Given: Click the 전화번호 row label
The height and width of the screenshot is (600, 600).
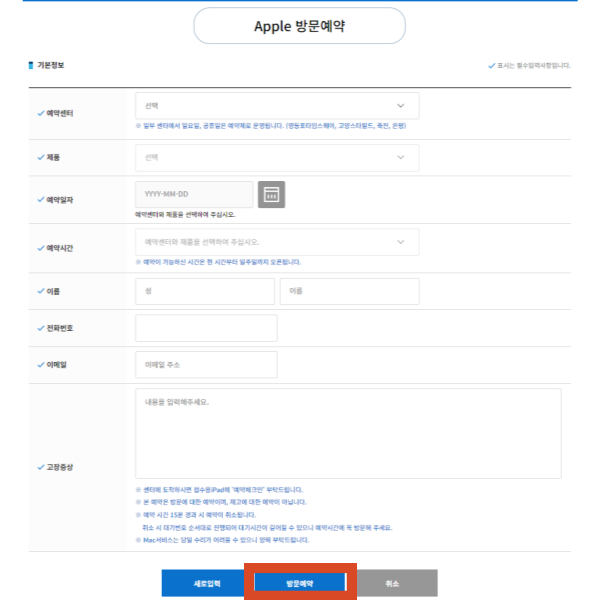Looking at the screenshot, I should coord(59,328).
